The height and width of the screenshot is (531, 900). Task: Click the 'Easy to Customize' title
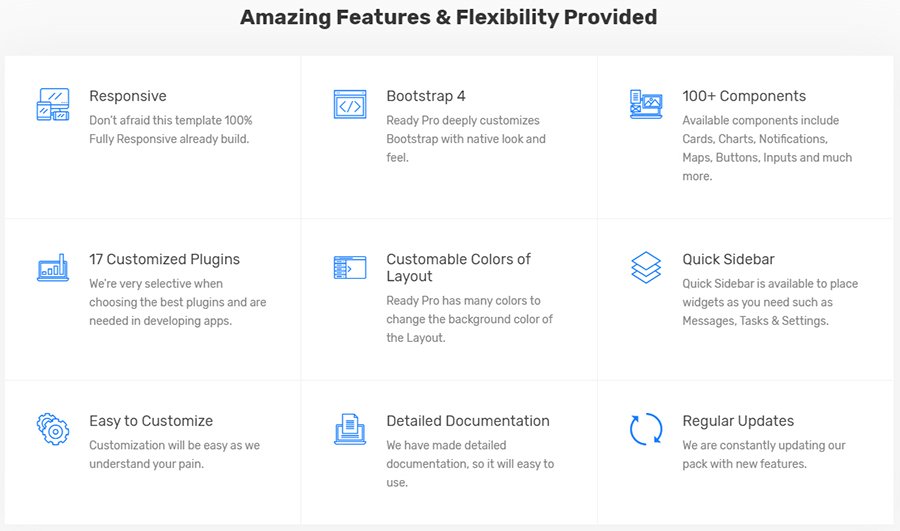[x=151, y=421]
